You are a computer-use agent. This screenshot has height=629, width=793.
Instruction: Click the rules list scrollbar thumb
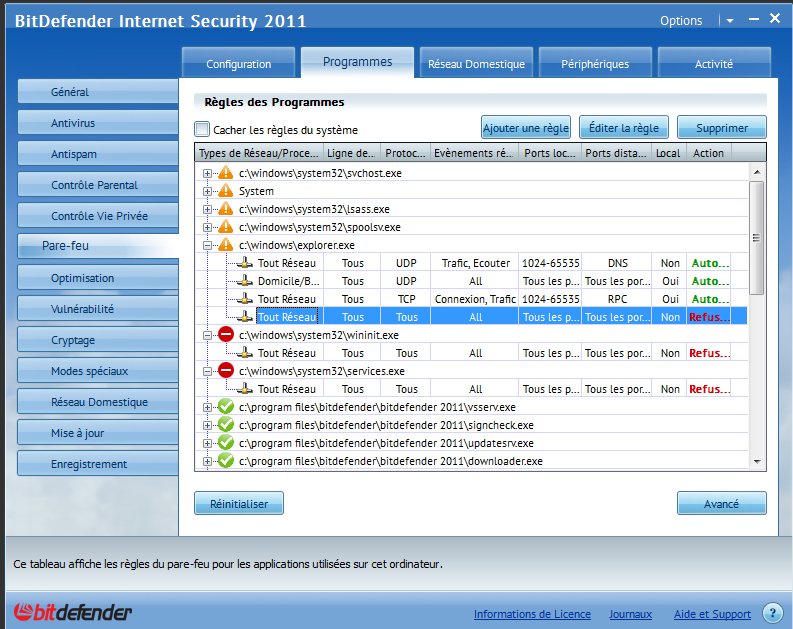click(757, 238)
